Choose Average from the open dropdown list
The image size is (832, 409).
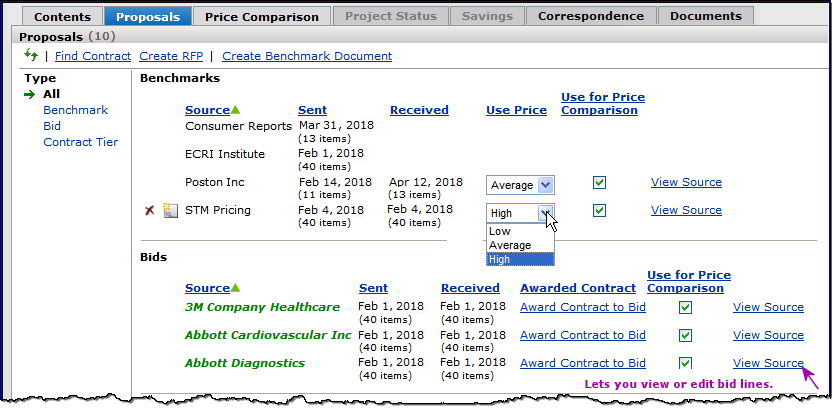tap(511, 245)
